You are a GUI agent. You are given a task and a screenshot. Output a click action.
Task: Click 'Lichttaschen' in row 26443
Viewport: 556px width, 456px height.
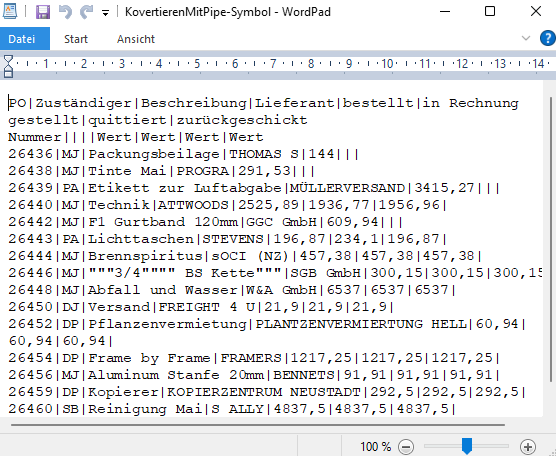(x=141, y=239)
